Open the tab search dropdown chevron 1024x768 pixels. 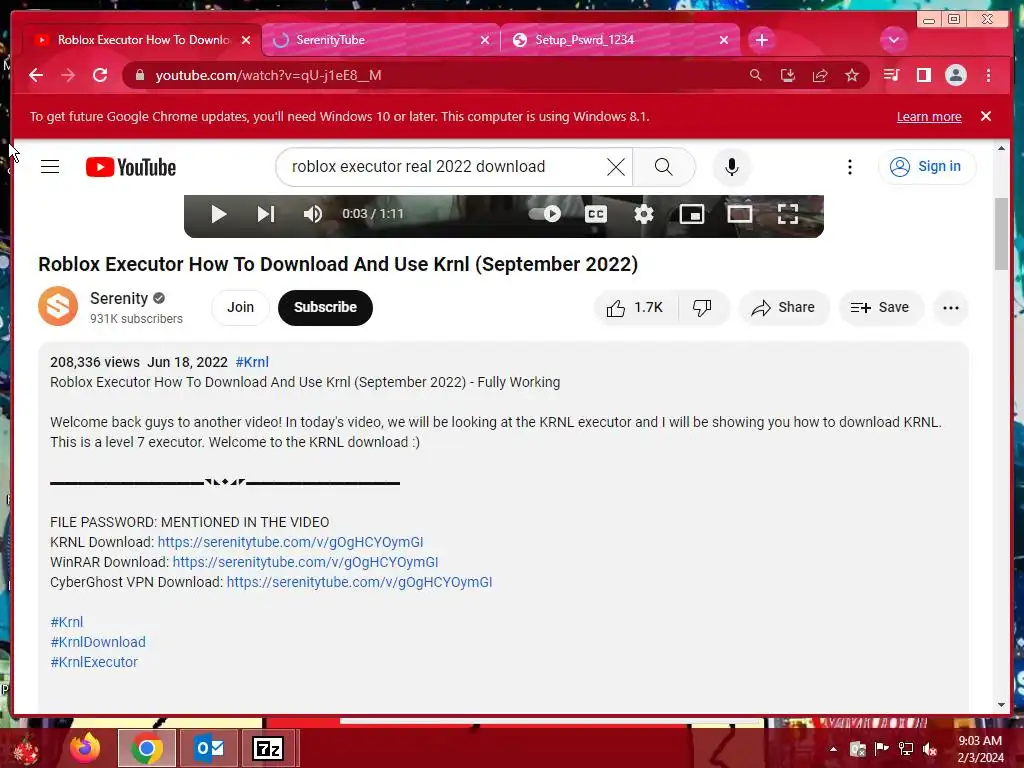click(893, 40)
